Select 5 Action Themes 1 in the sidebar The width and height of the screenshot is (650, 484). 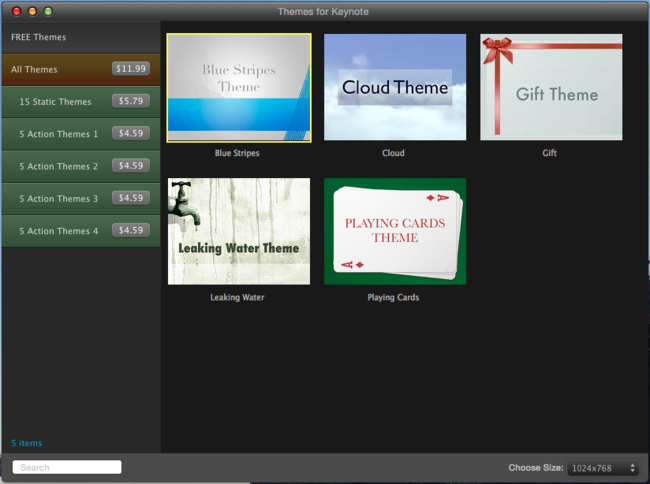[x=81, y=134]
